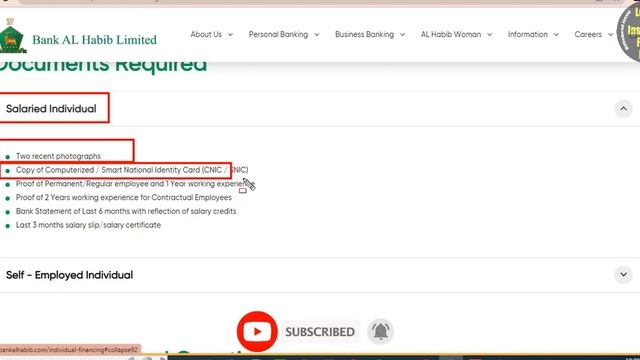This screenshot has width=640, height=360.
Task: Open the About Us menu
Action: [211, 35]
